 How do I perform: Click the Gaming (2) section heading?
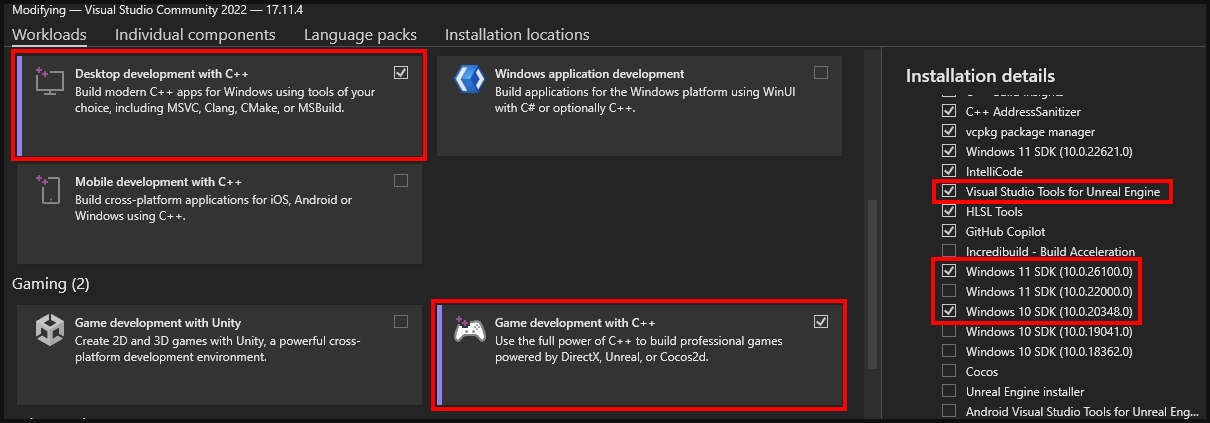(x=51, y=284)
